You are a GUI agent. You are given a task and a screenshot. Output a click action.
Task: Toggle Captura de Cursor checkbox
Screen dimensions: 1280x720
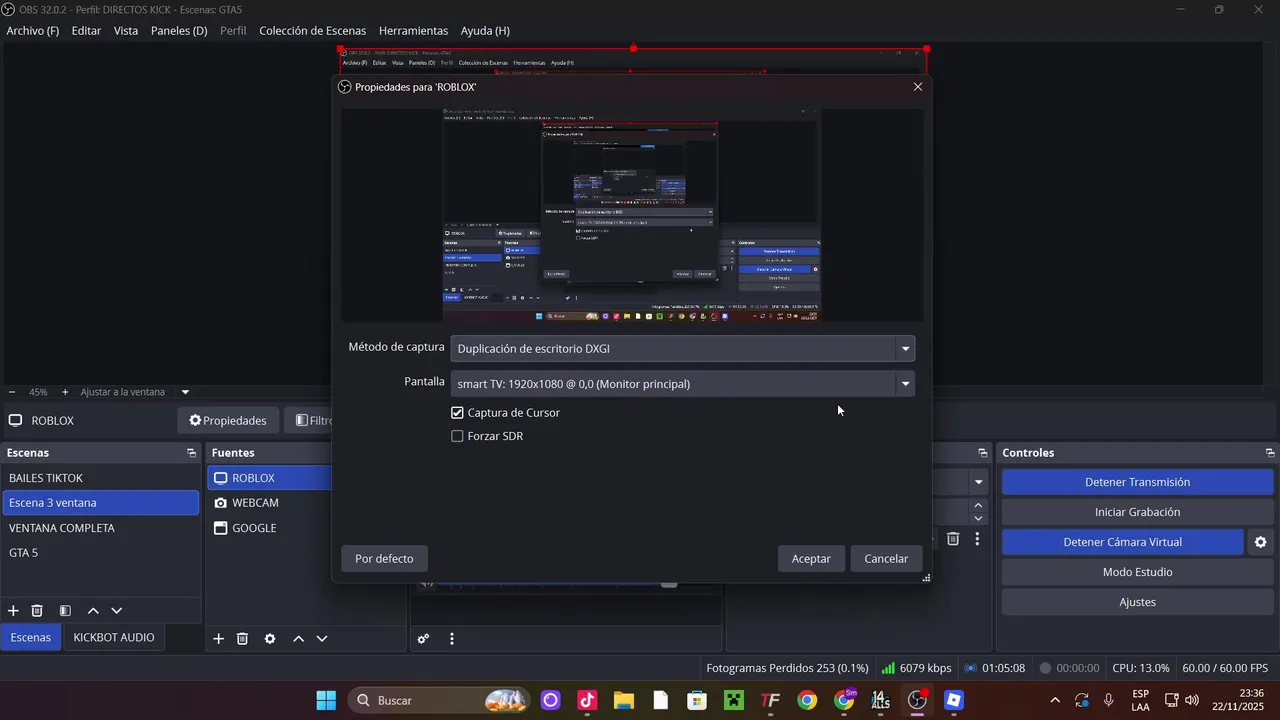point(457,413)
